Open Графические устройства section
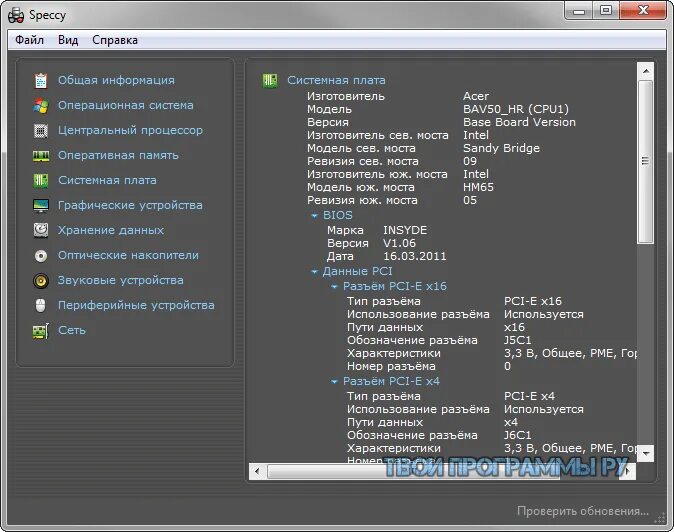The height and width of the screenshot is (532, 674). 130,205
